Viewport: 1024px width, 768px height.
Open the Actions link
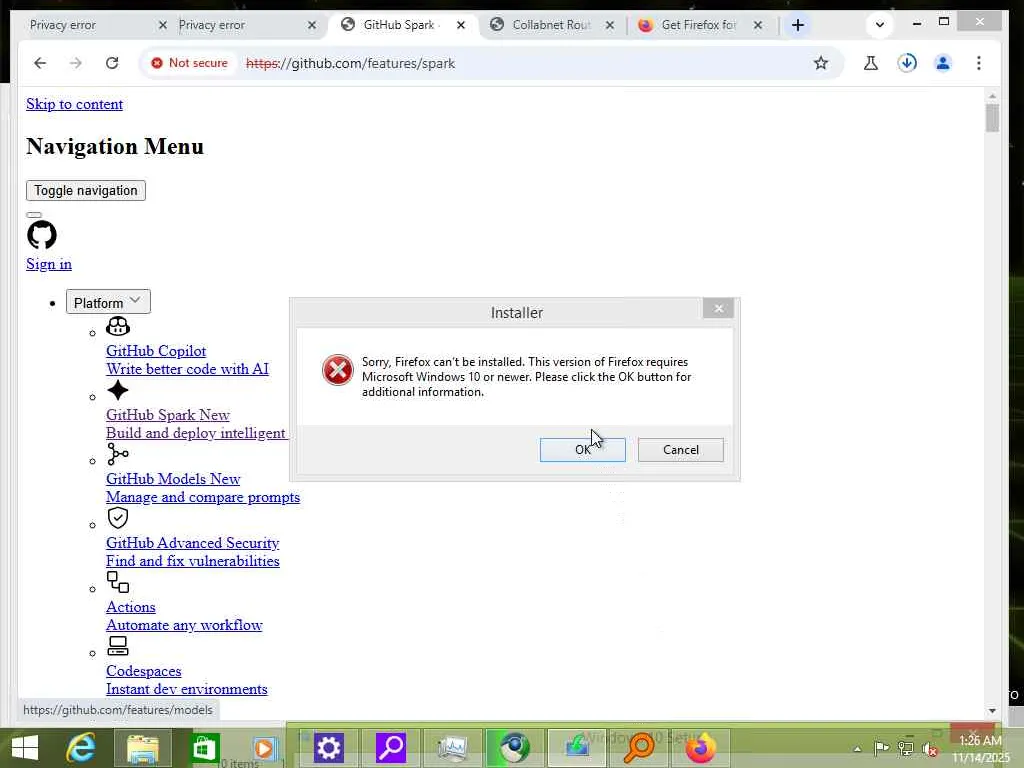pos(131,607)
